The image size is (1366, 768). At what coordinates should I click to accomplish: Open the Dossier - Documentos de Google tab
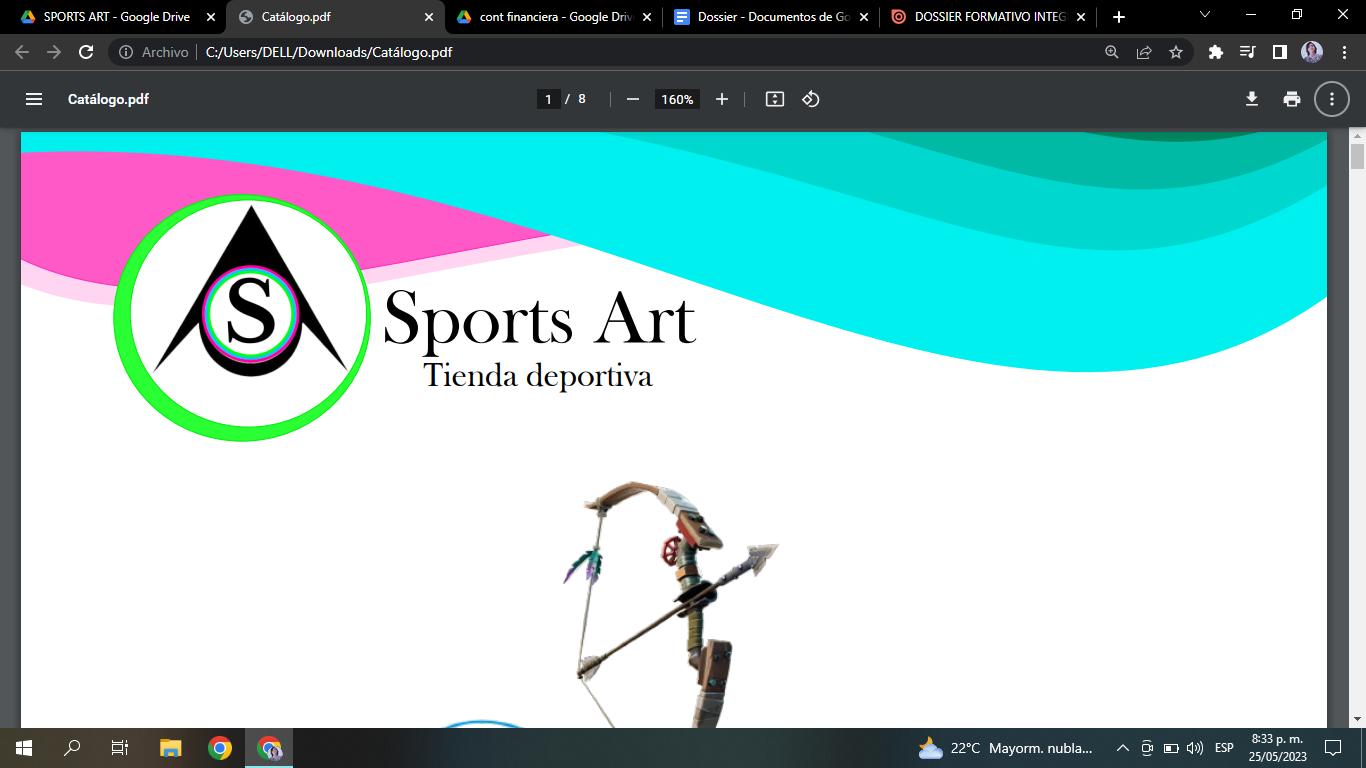point(771,17)
